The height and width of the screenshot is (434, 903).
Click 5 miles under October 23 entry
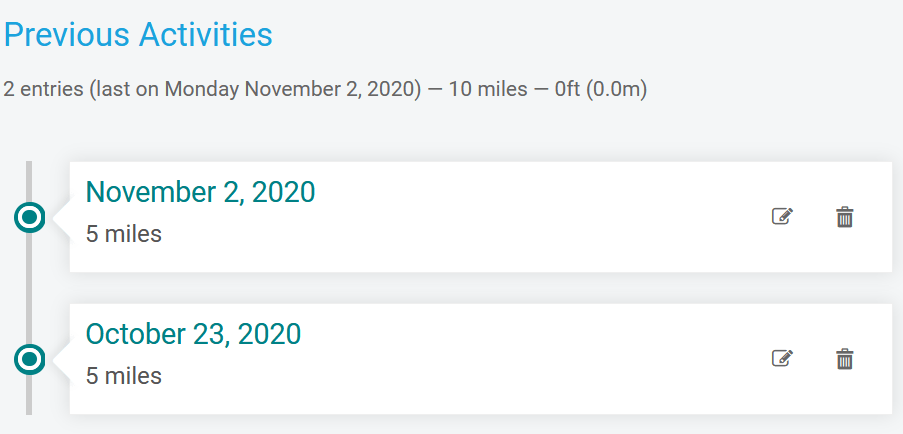(x=124, y=375)
